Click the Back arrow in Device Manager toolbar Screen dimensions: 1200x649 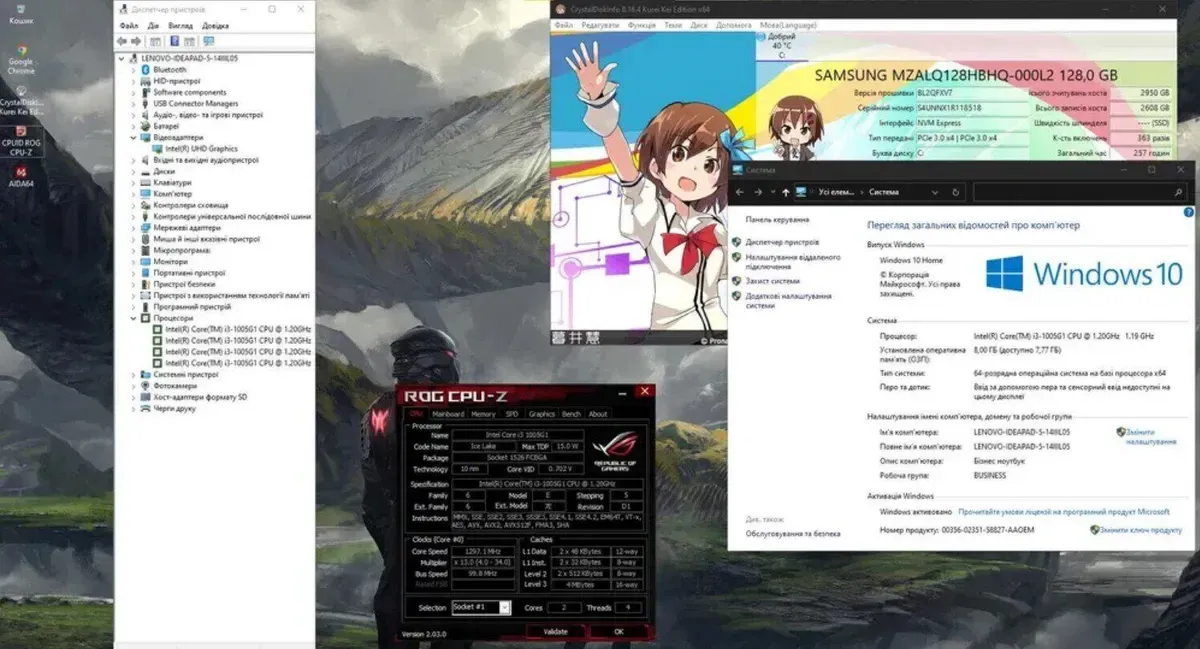click(122, 41)
